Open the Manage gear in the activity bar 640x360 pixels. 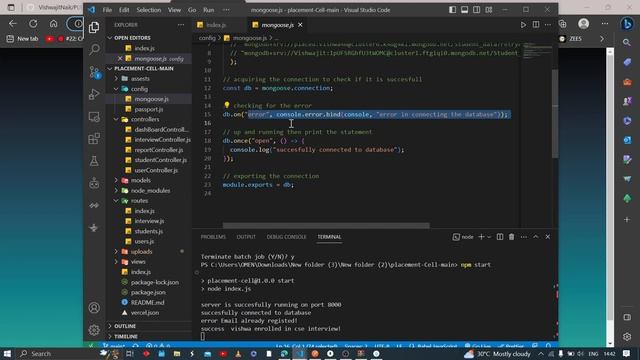(94, 330)
